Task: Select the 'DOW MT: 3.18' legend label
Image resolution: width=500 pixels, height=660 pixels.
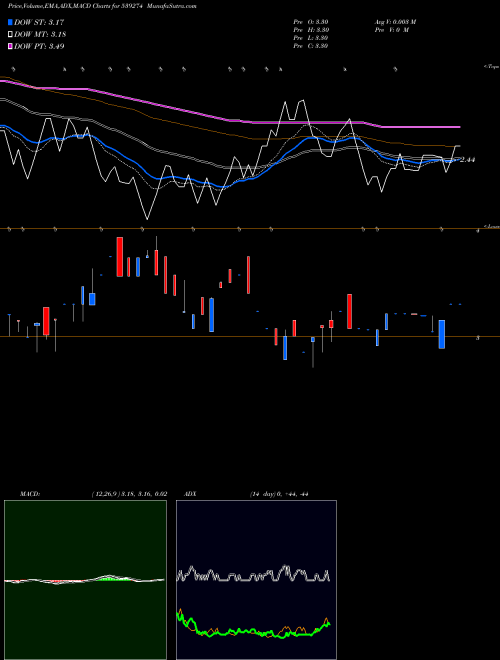Action: coord(40,35)
